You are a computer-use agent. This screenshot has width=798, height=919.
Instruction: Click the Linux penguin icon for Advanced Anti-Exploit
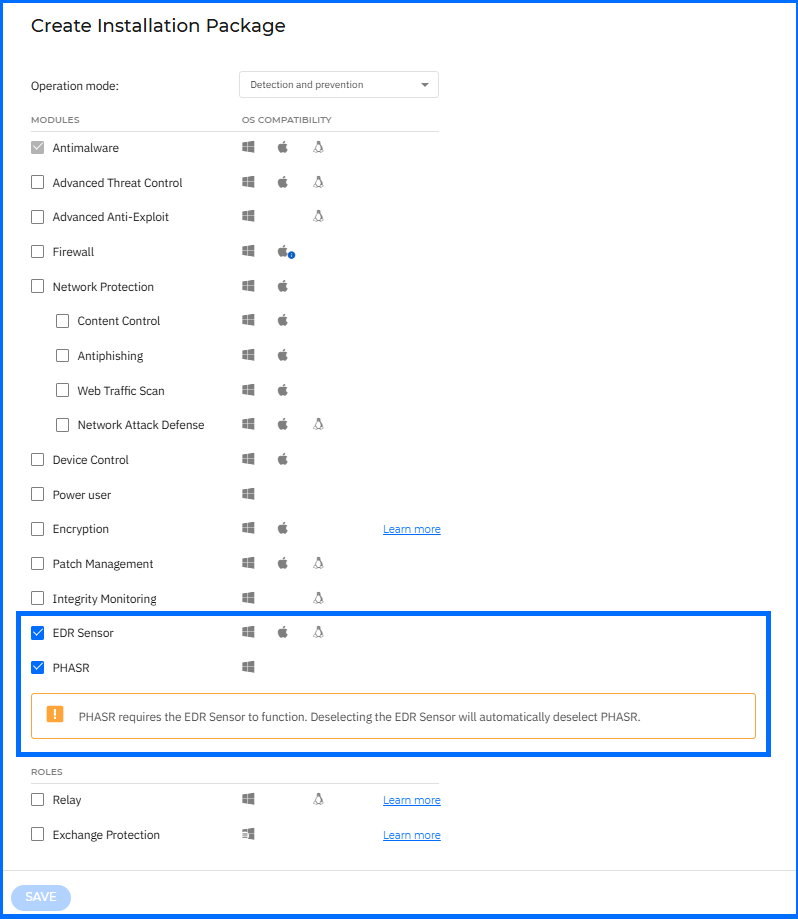pos(318,217)
